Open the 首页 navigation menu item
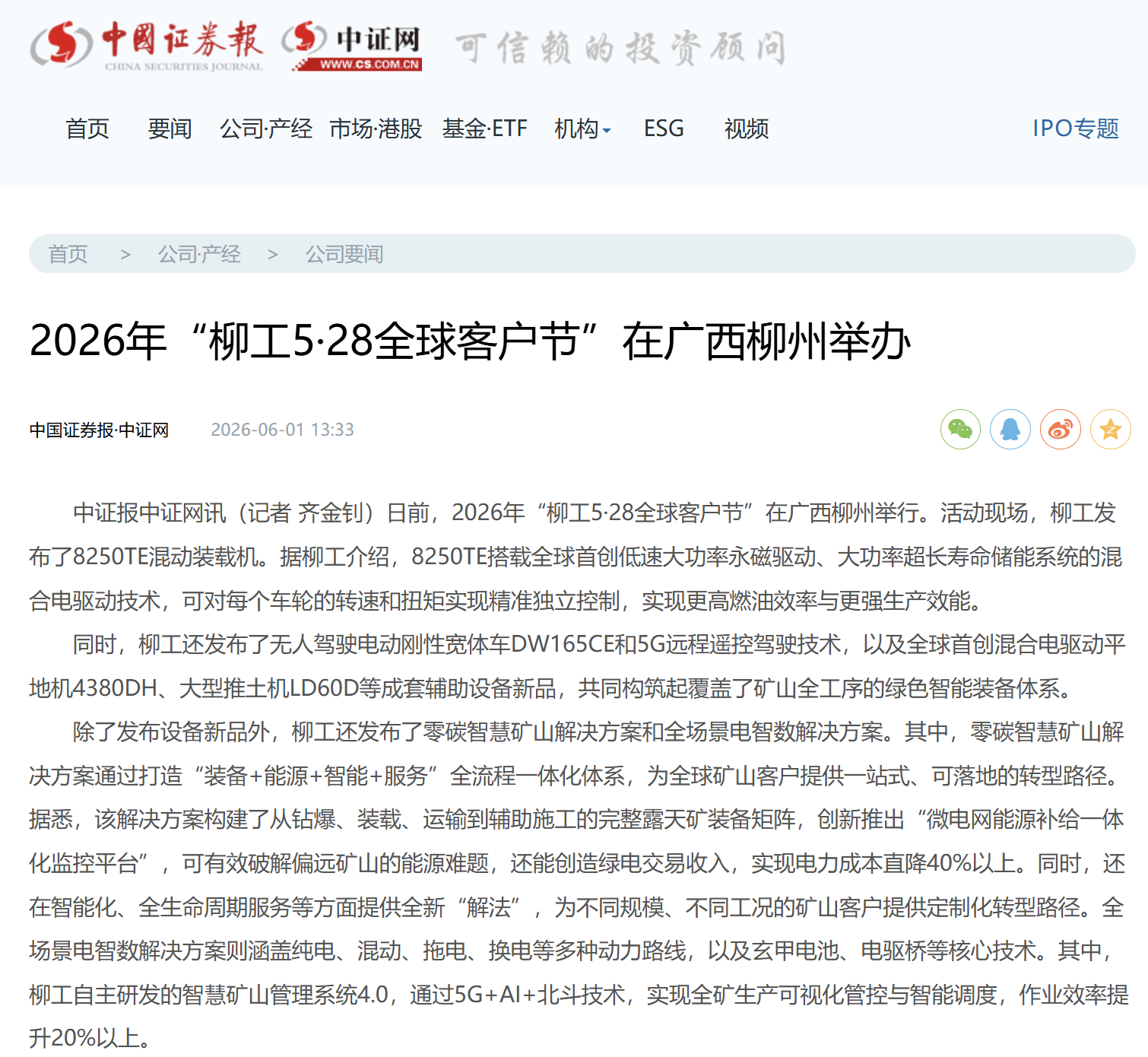The height and width of the screenshot is (1057, 1148). (x=87, y=129)
